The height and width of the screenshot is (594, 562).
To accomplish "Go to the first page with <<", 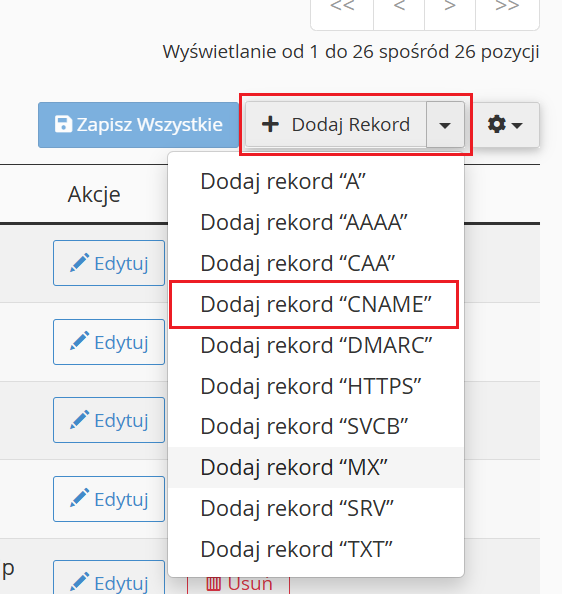I will pos(342,8).
